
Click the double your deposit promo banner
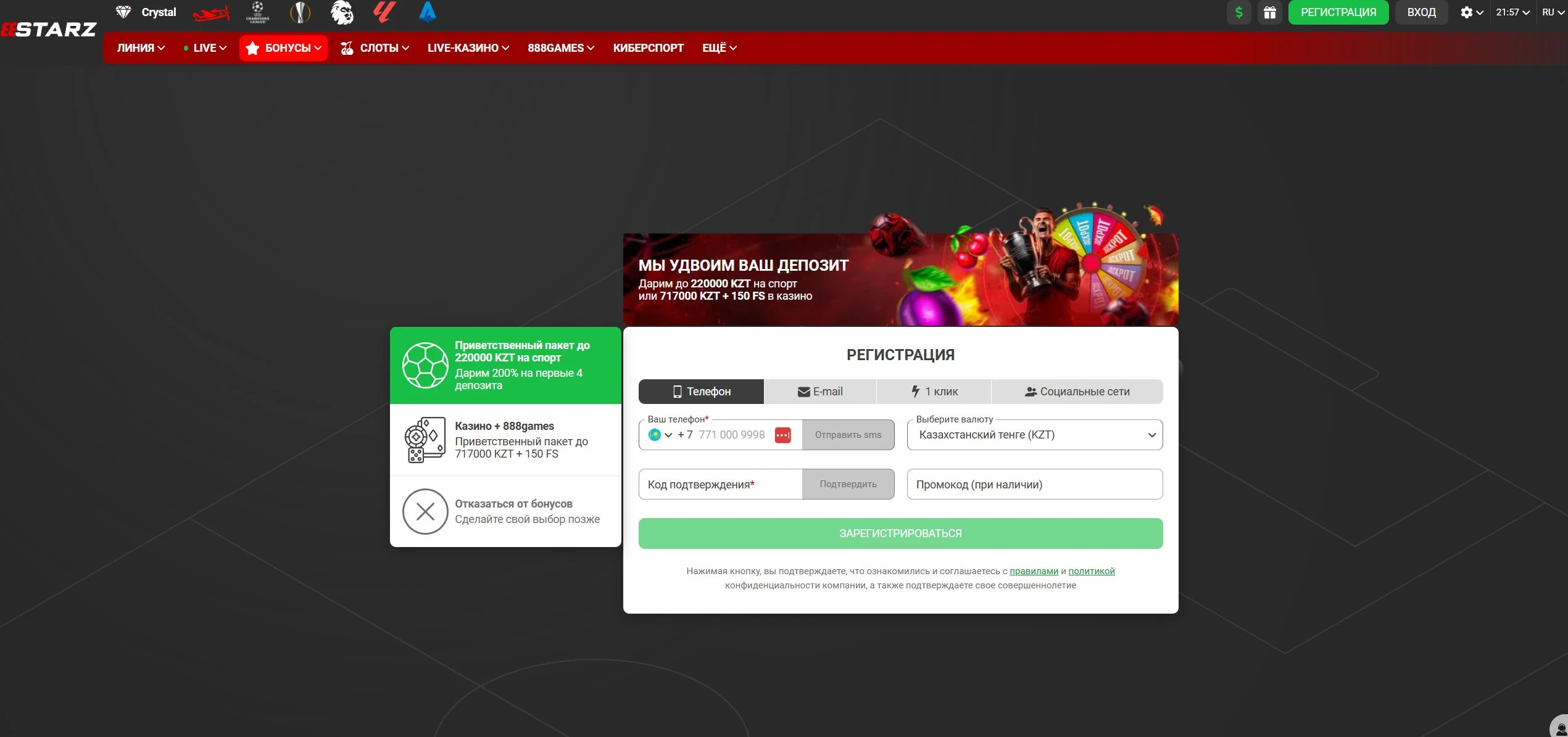(x=900, y=279)
